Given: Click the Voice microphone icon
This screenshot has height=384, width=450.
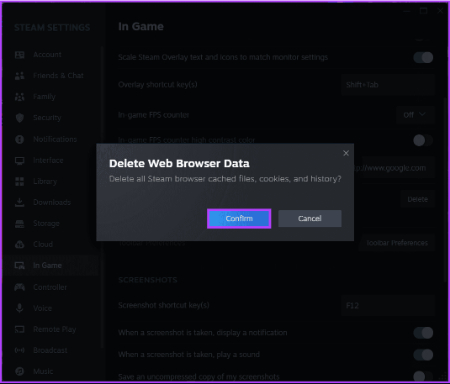Looking at the screenshot, I should (20, 308).
